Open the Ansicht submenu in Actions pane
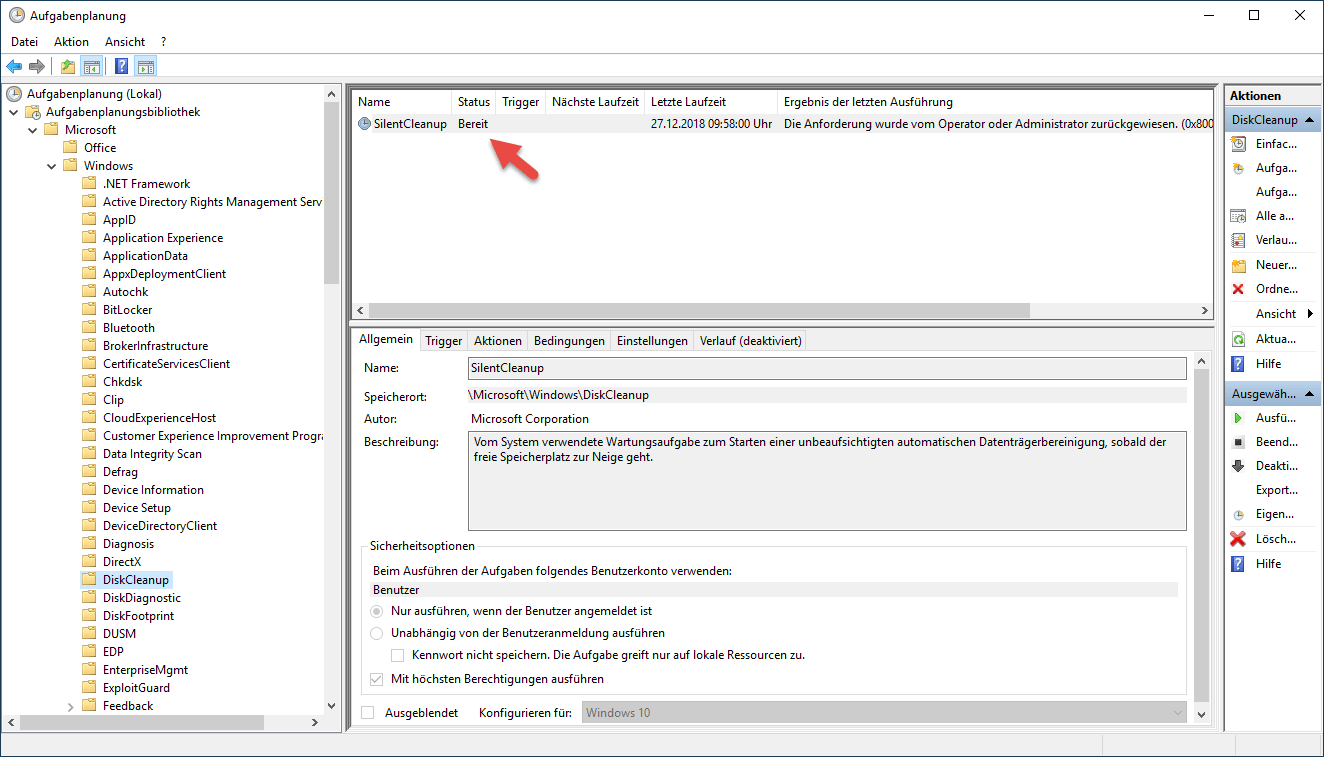Image resolution: width=1324 pixels, height=757 pixels. (x=1281, y=314)
